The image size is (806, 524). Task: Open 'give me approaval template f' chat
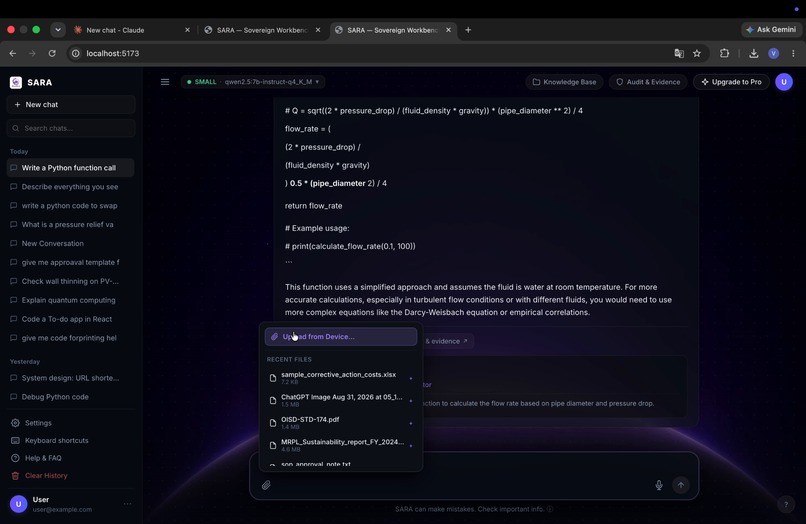(71, 262)
